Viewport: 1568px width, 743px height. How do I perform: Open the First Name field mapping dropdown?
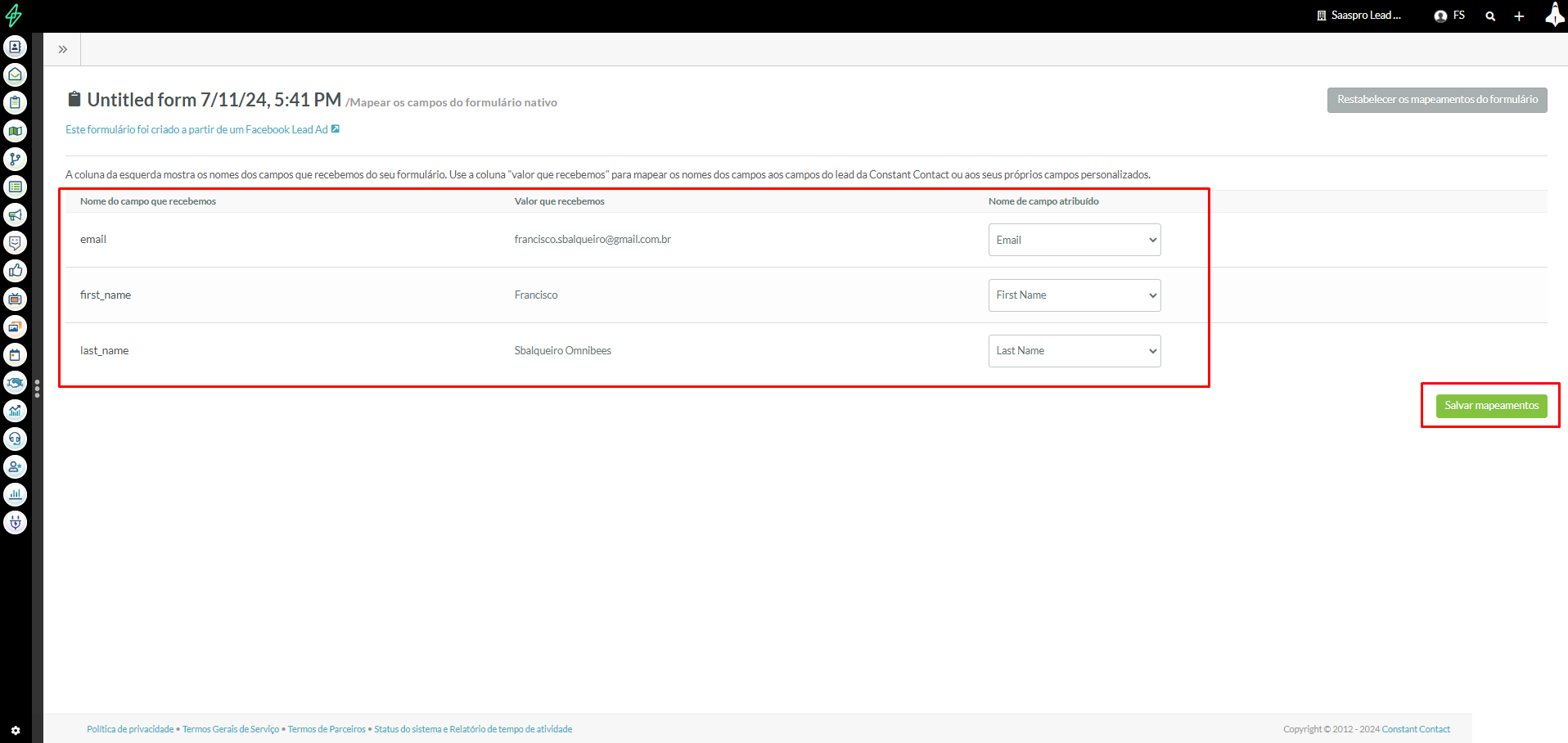pyautogui.click(x=1074, y=295)
